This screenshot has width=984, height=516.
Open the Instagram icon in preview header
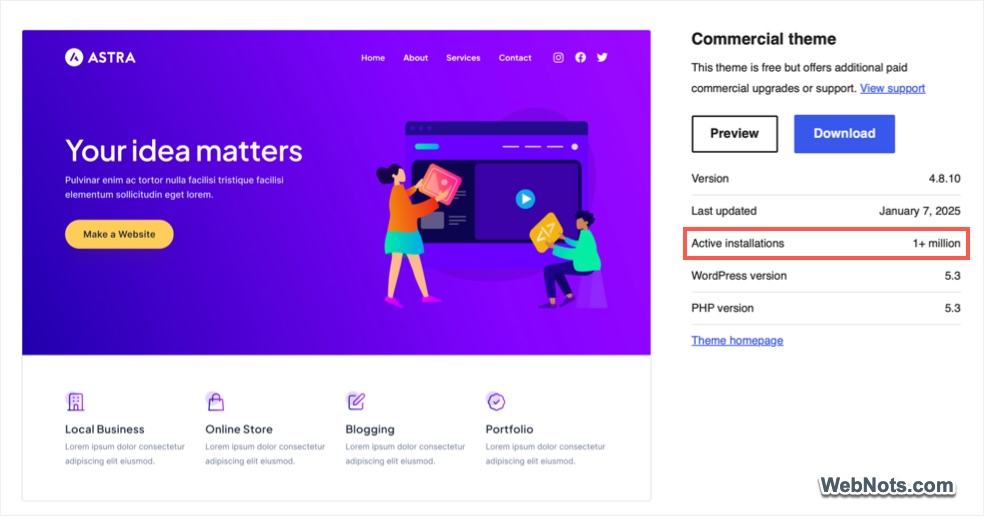pyautogui.click(x=558, y=57)
